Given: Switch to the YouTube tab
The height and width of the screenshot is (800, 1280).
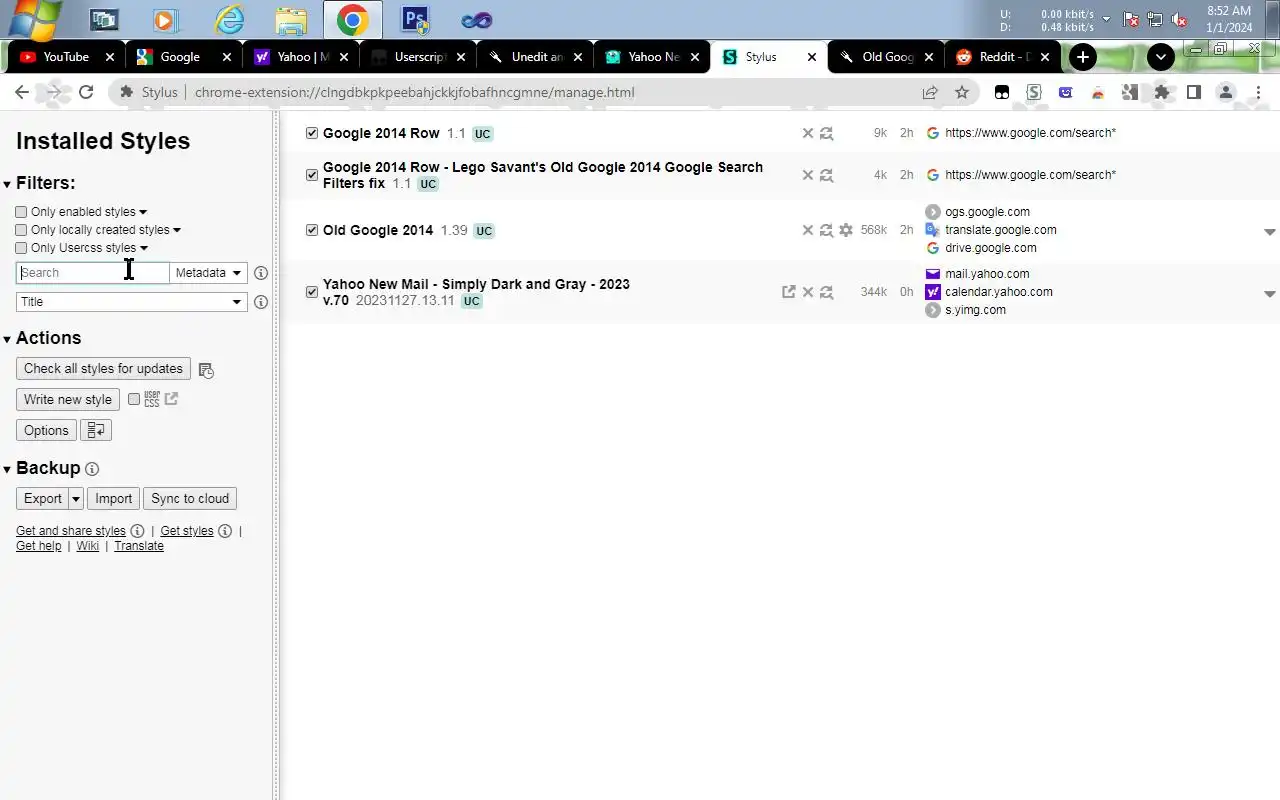Looking at the screenshot, I should (66, 57).
